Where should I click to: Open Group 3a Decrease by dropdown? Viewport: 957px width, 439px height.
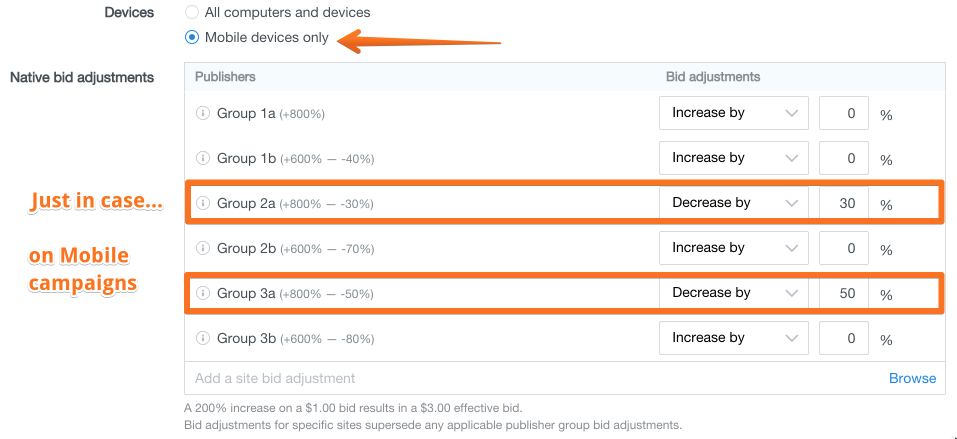734,293
